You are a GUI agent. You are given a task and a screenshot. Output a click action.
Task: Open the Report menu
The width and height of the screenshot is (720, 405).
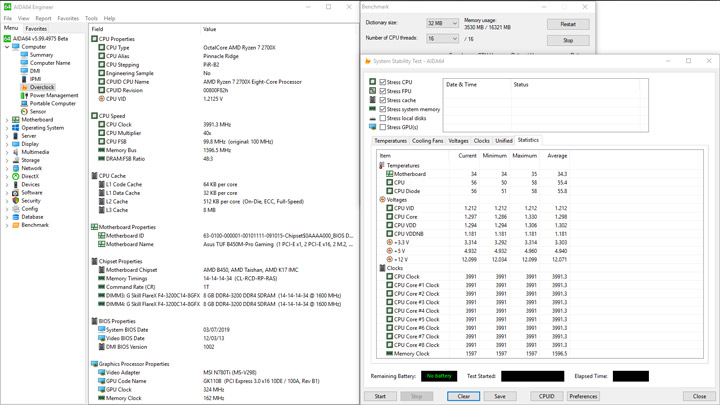click(x=43, y=18)
